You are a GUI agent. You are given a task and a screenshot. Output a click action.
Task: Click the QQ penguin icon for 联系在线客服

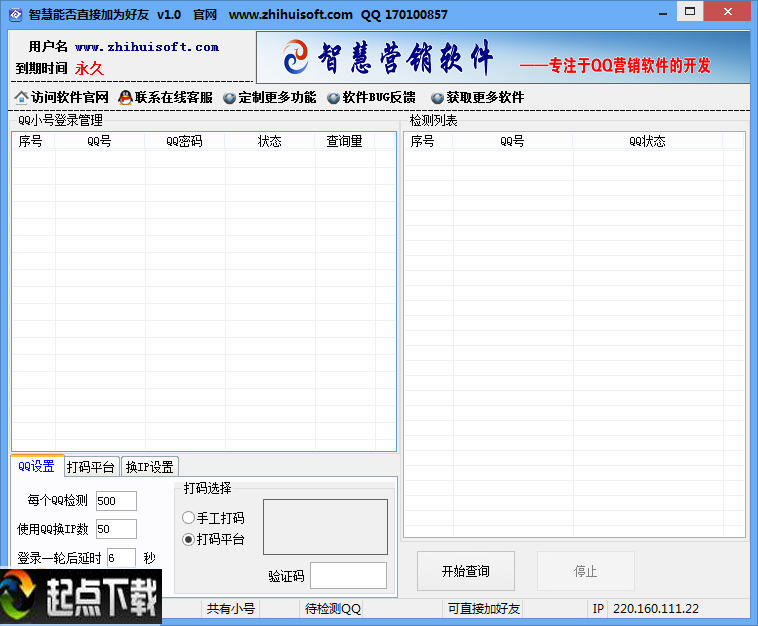(x=125, y=98)
